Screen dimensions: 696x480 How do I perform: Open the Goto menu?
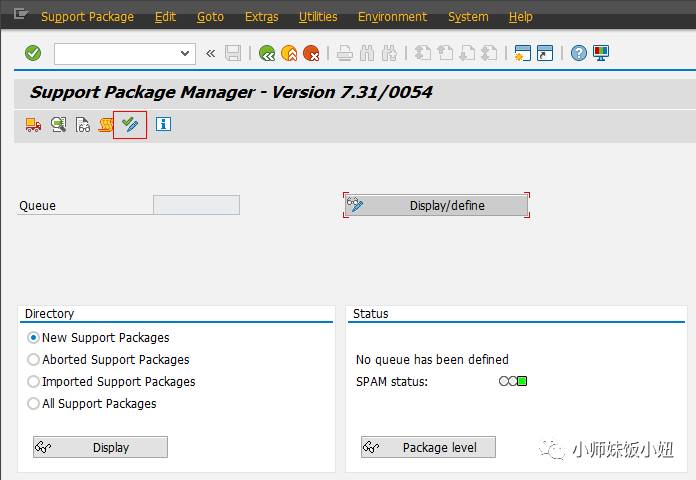[x=210, y=16]
